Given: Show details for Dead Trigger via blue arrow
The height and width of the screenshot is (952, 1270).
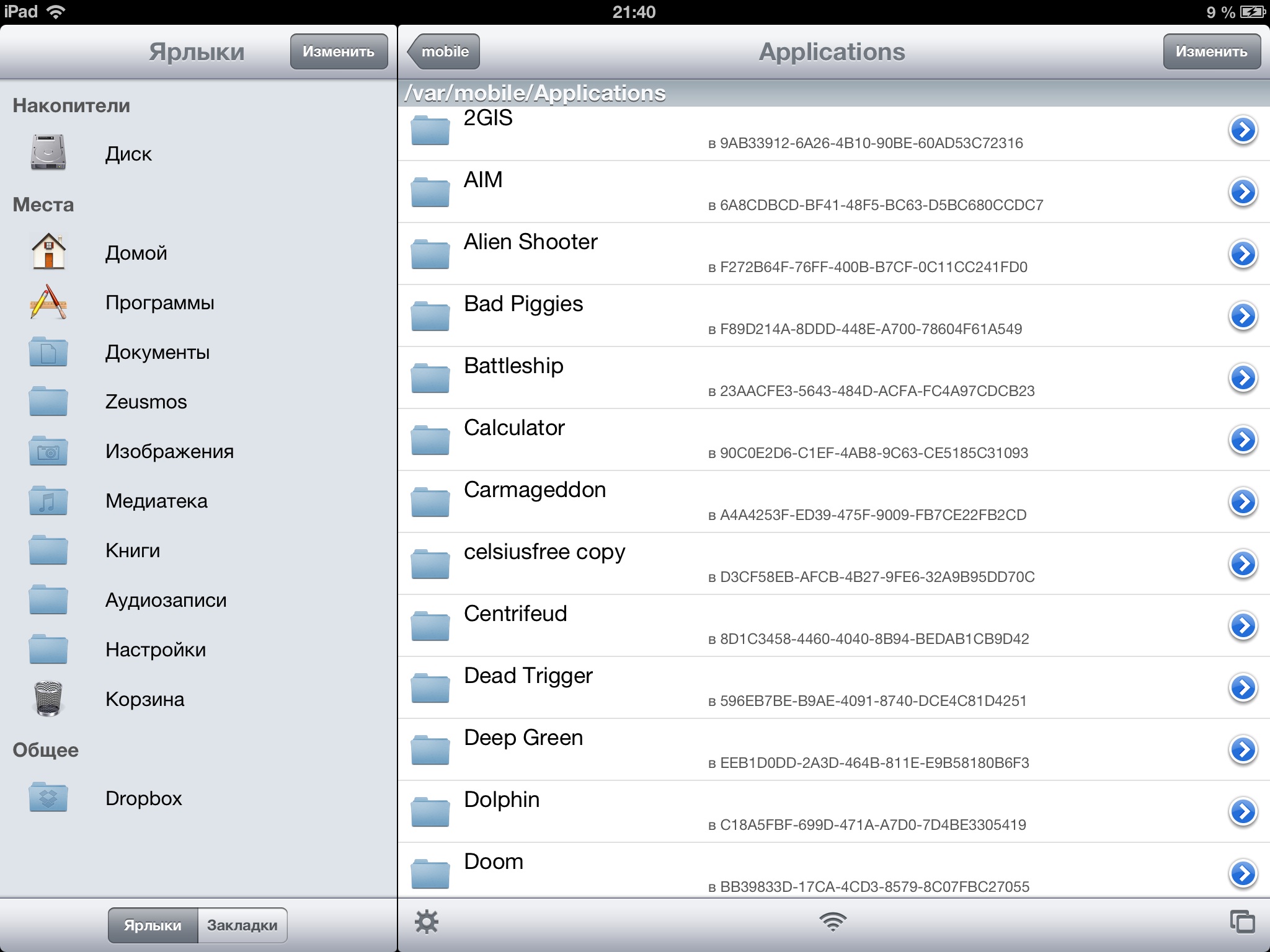Looking at the screenshot, I should coord(1243,688).
